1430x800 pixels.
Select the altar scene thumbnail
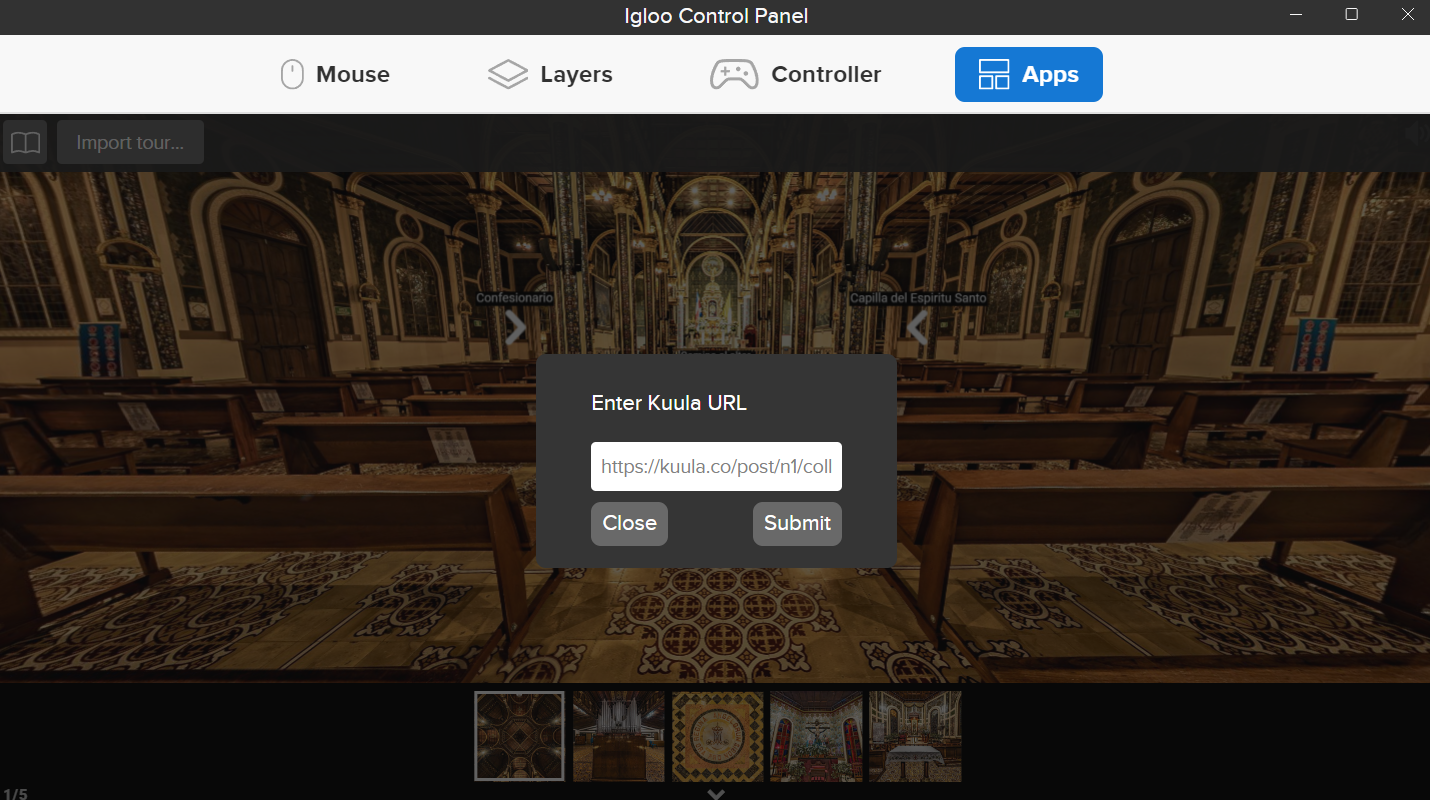click(x=914, y=736)
